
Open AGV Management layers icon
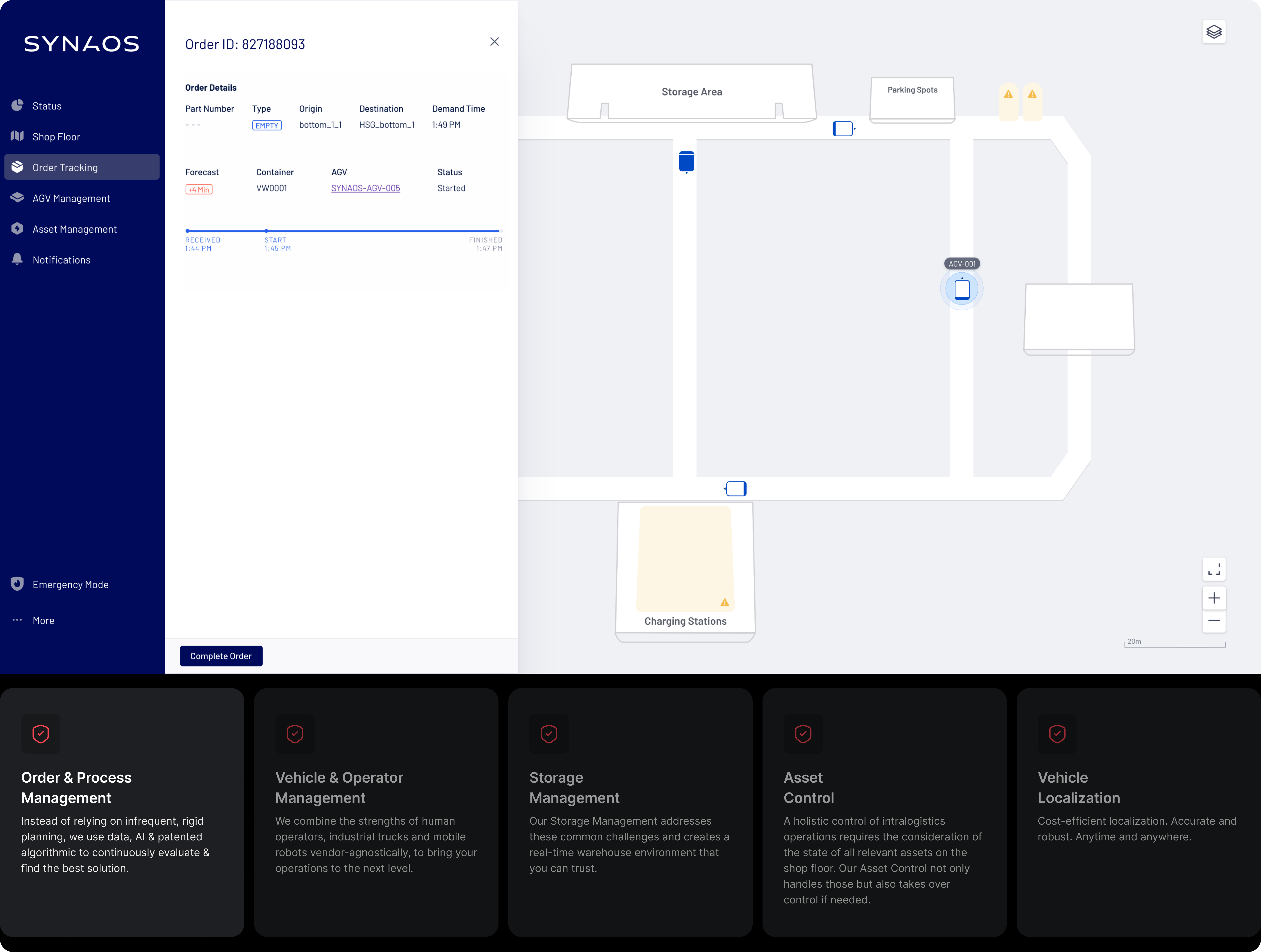(17, 198)
